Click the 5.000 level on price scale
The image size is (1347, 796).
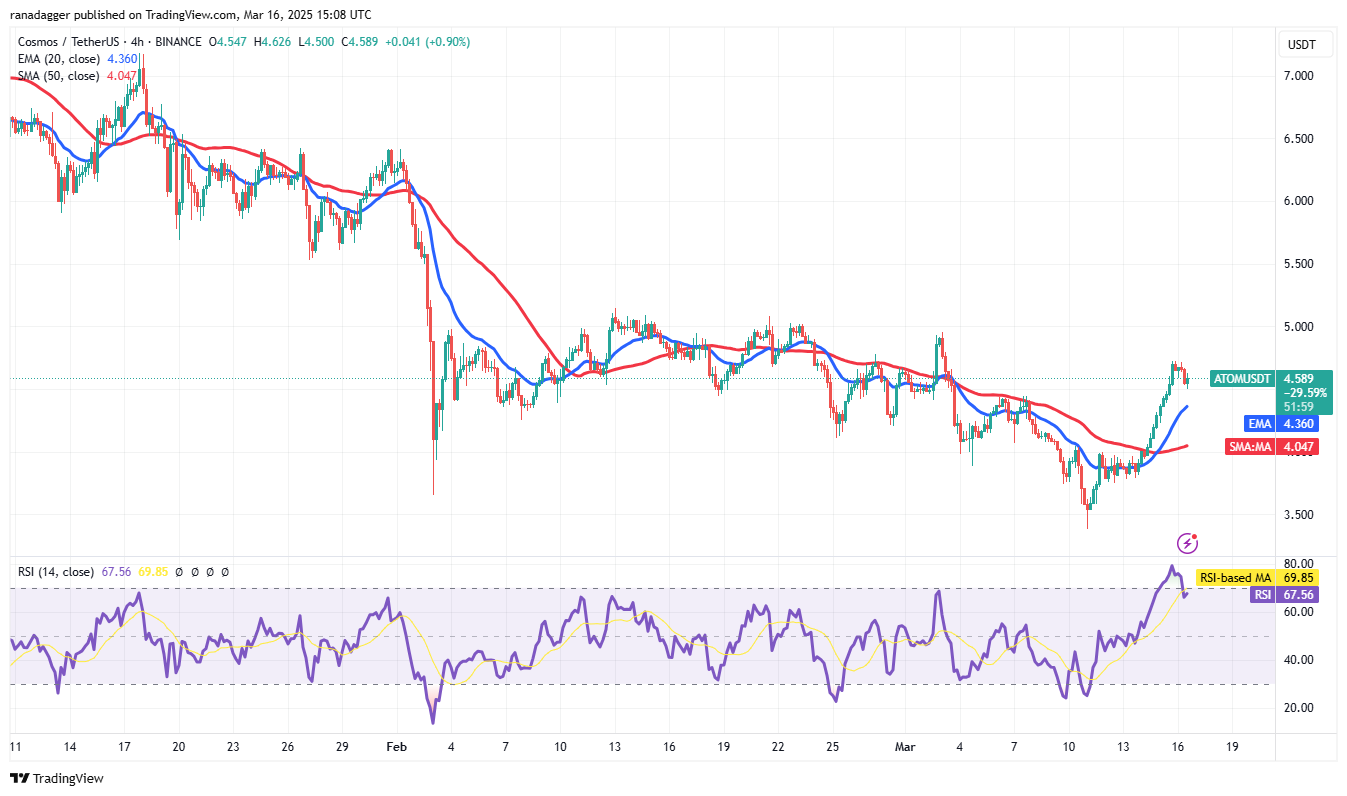(1300, 327)
